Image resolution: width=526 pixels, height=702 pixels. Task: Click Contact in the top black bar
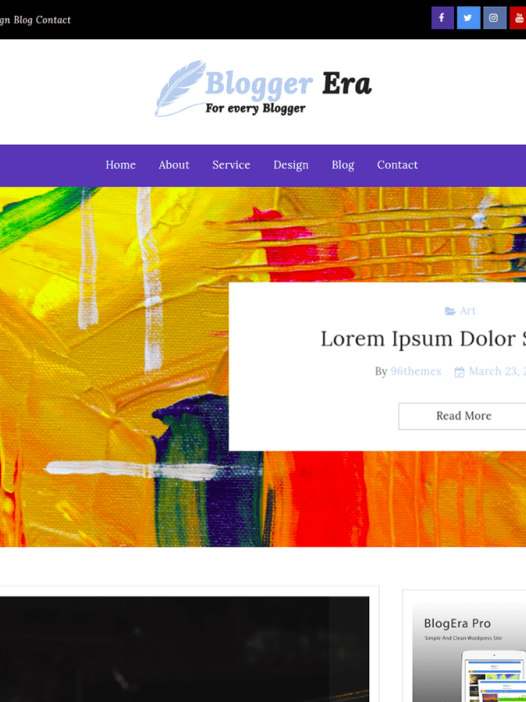tap(53, 20)
